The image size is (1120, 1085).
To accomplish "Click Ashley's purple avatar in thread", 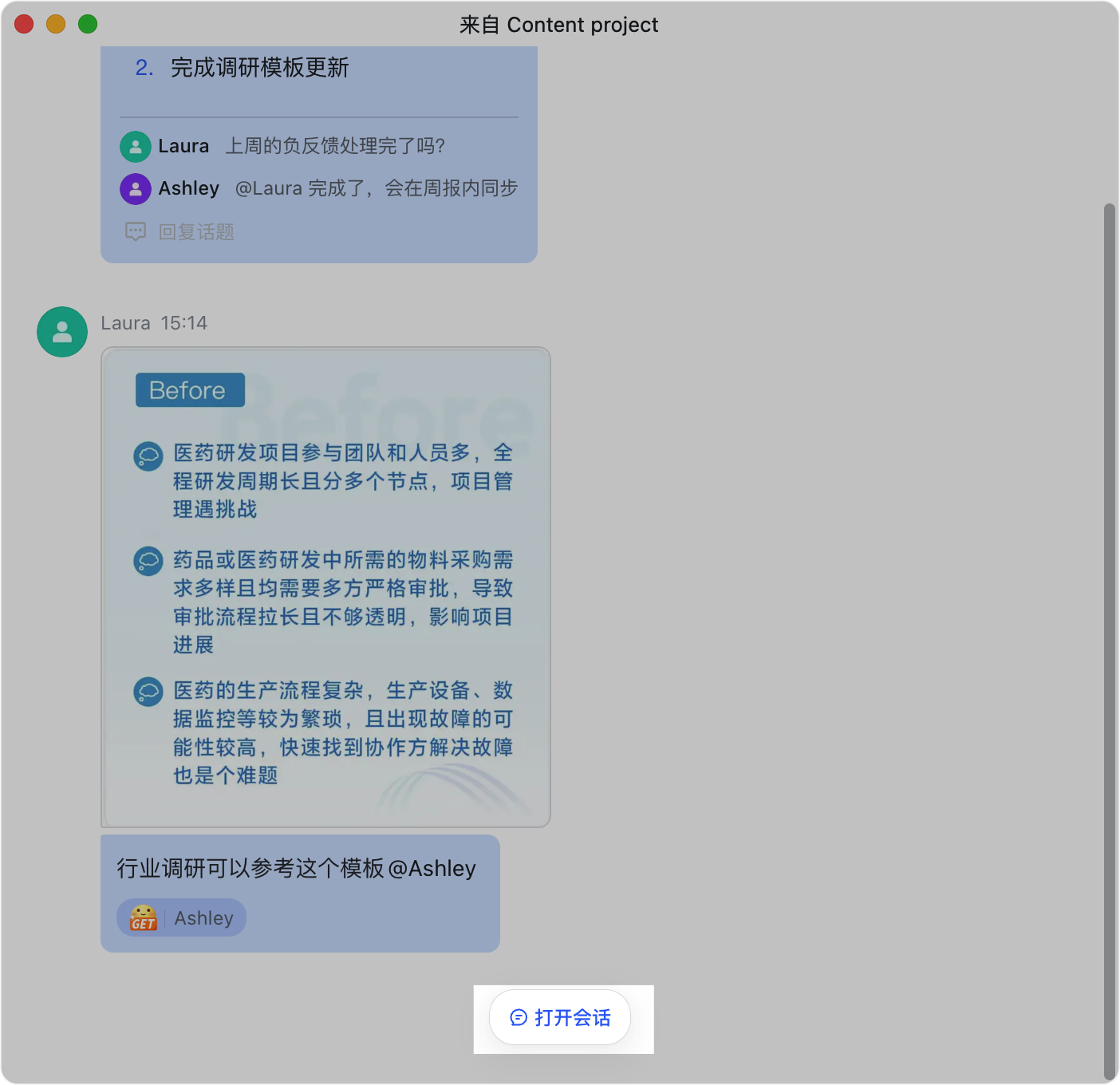I will (136, 189).
